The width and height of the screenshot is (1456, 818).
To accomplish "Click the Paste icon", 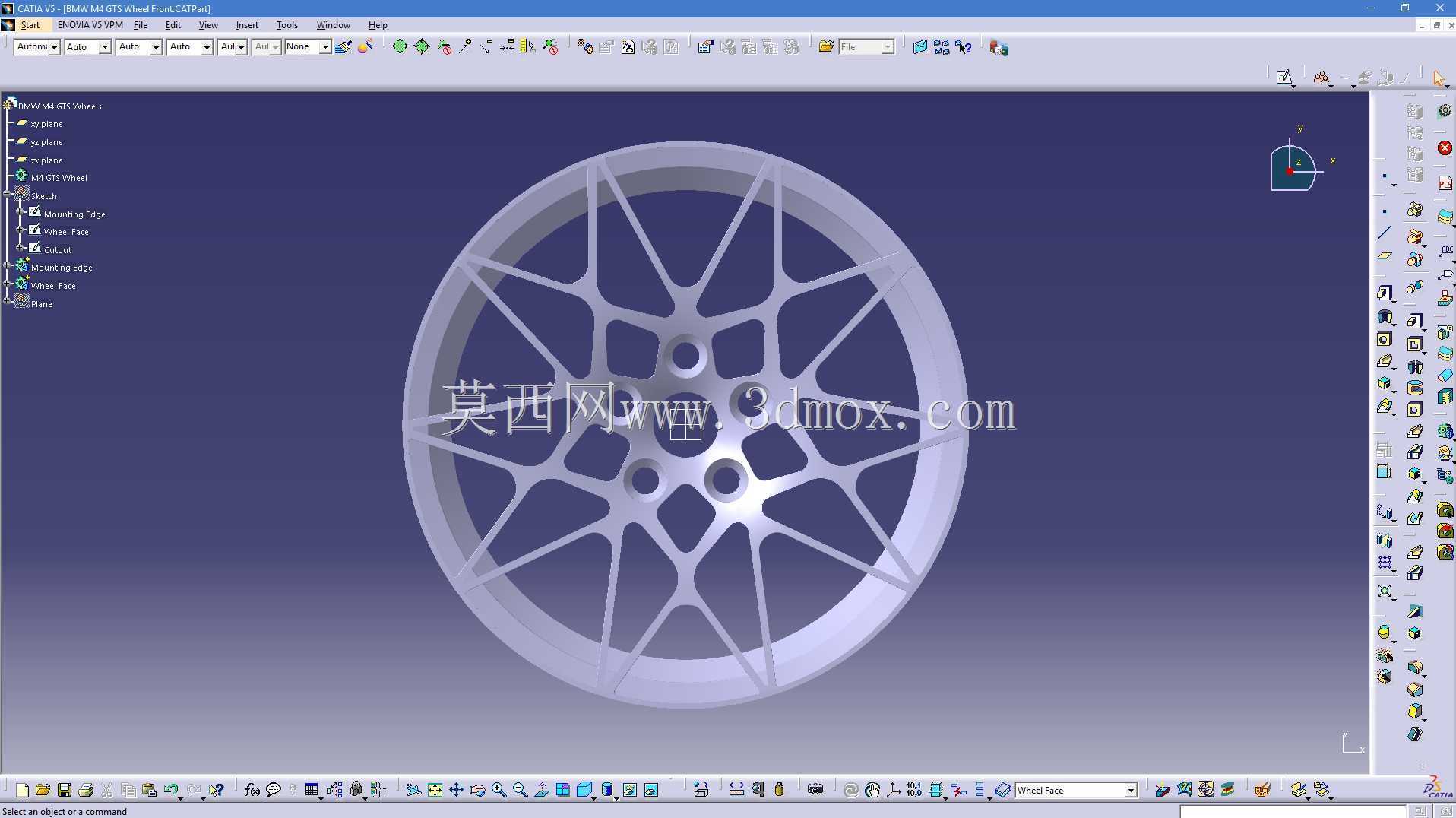I will point(149,790).
